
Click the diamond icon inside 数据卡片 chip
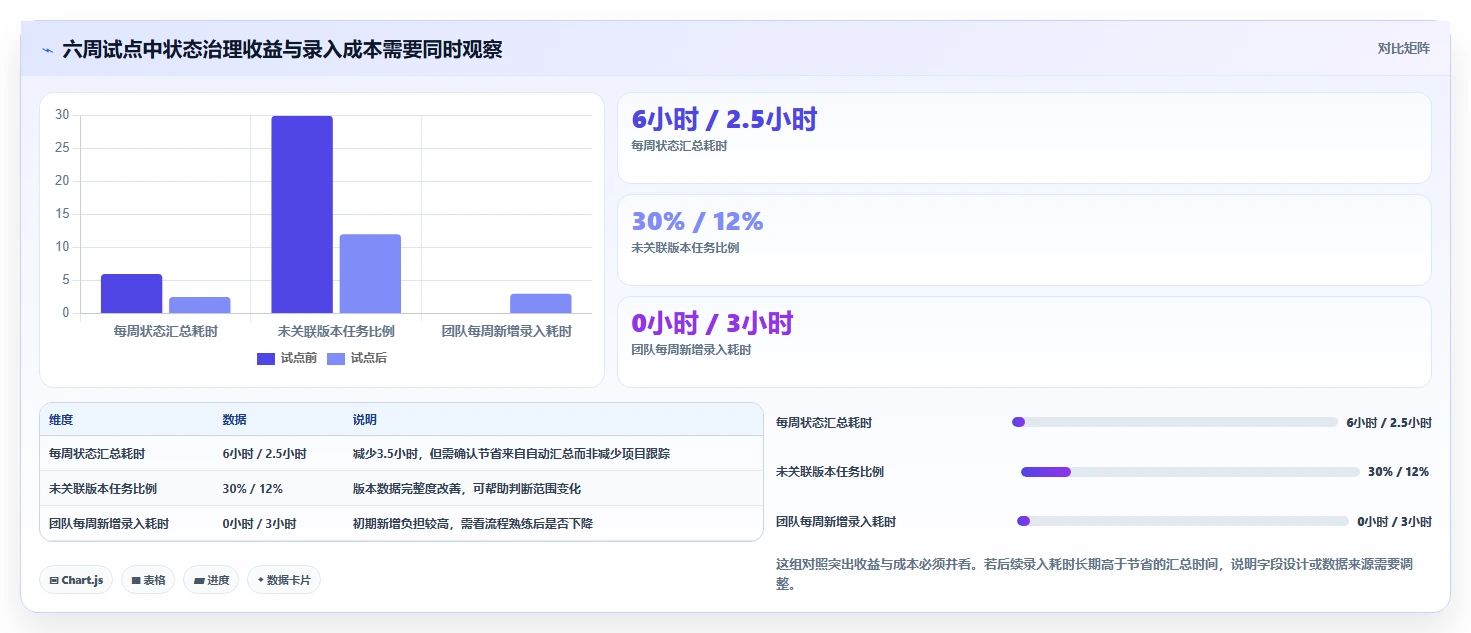[x=260, y=580]
